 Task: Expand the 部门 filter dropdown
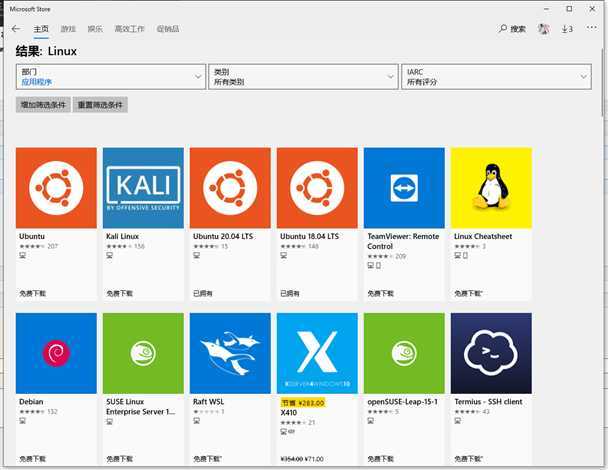pos(111,77)
